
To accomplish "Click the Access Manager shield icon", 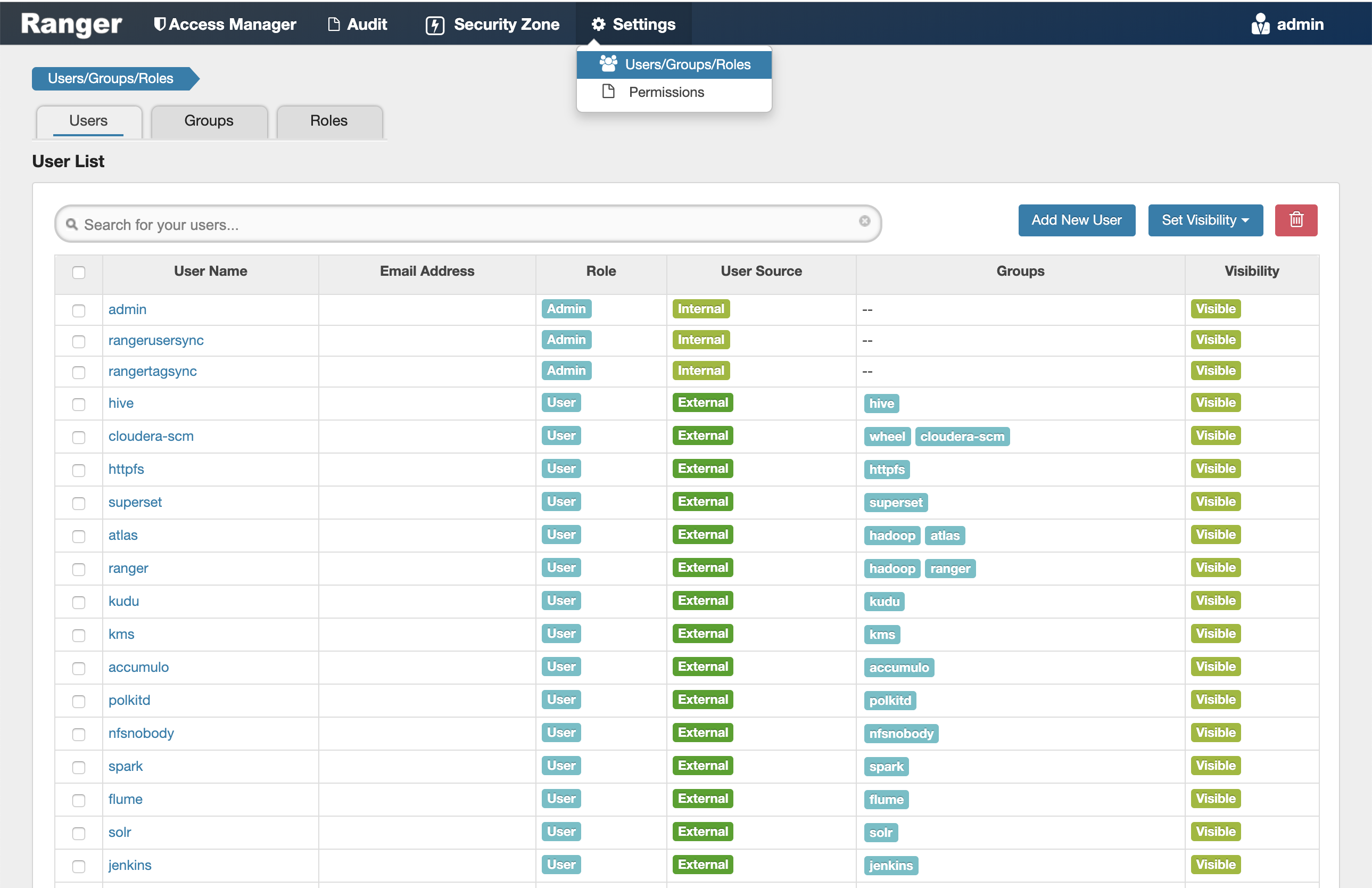I will coord(160,24).
